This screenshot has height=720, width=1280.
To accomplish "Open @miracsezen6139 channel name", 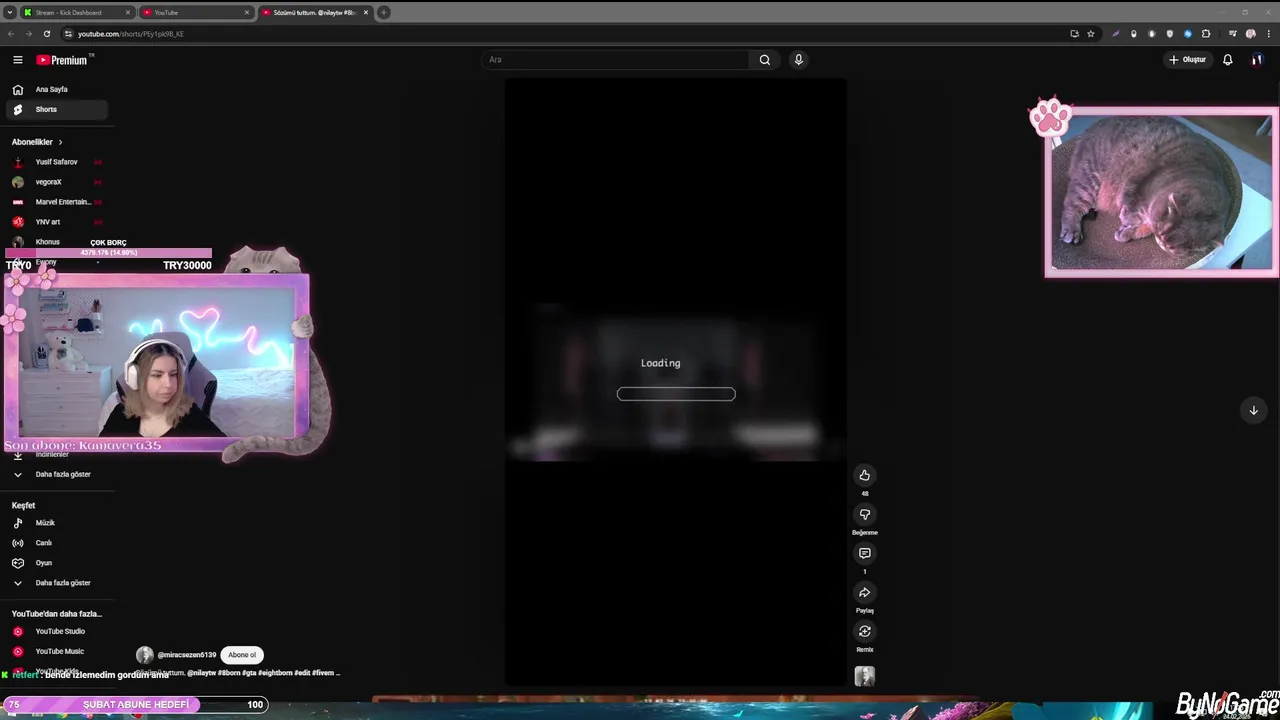I will click(x=187, y=655).
